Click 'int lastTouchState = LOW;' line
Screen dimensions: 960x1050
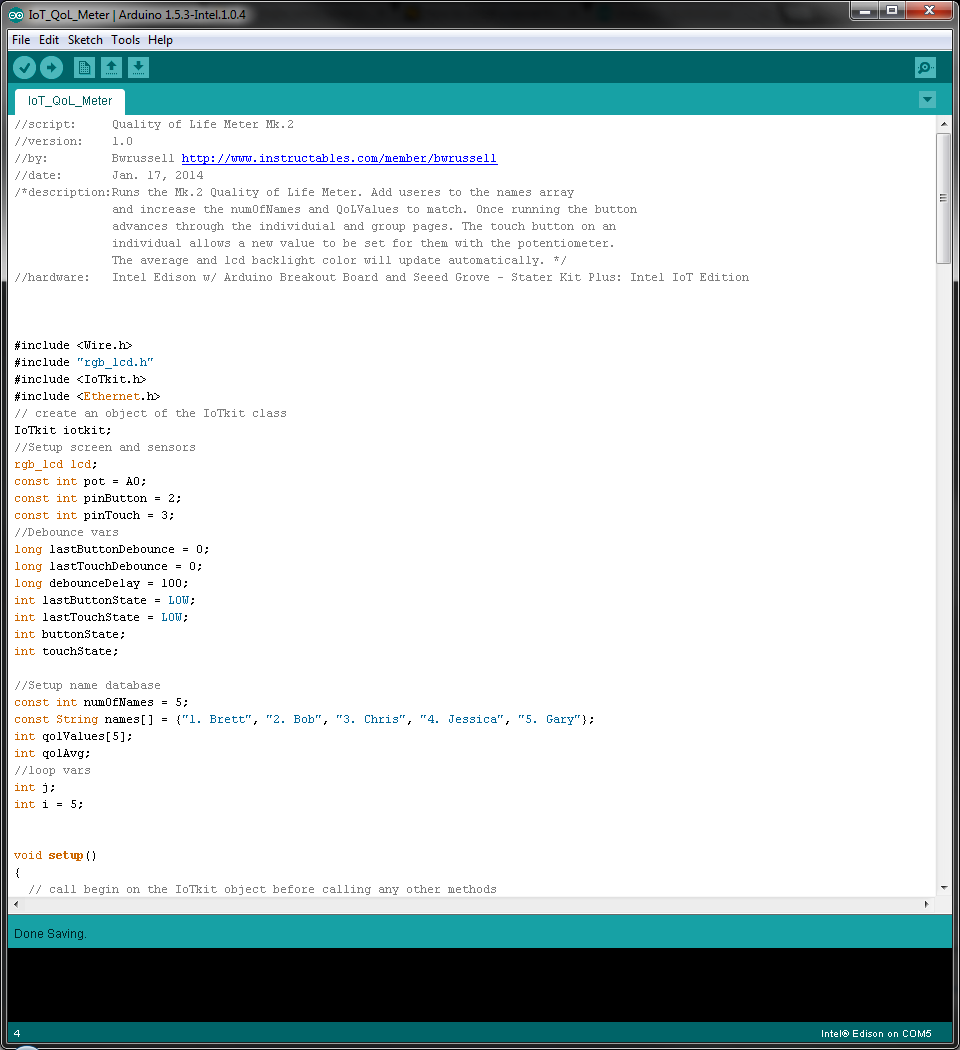point(101,617)
